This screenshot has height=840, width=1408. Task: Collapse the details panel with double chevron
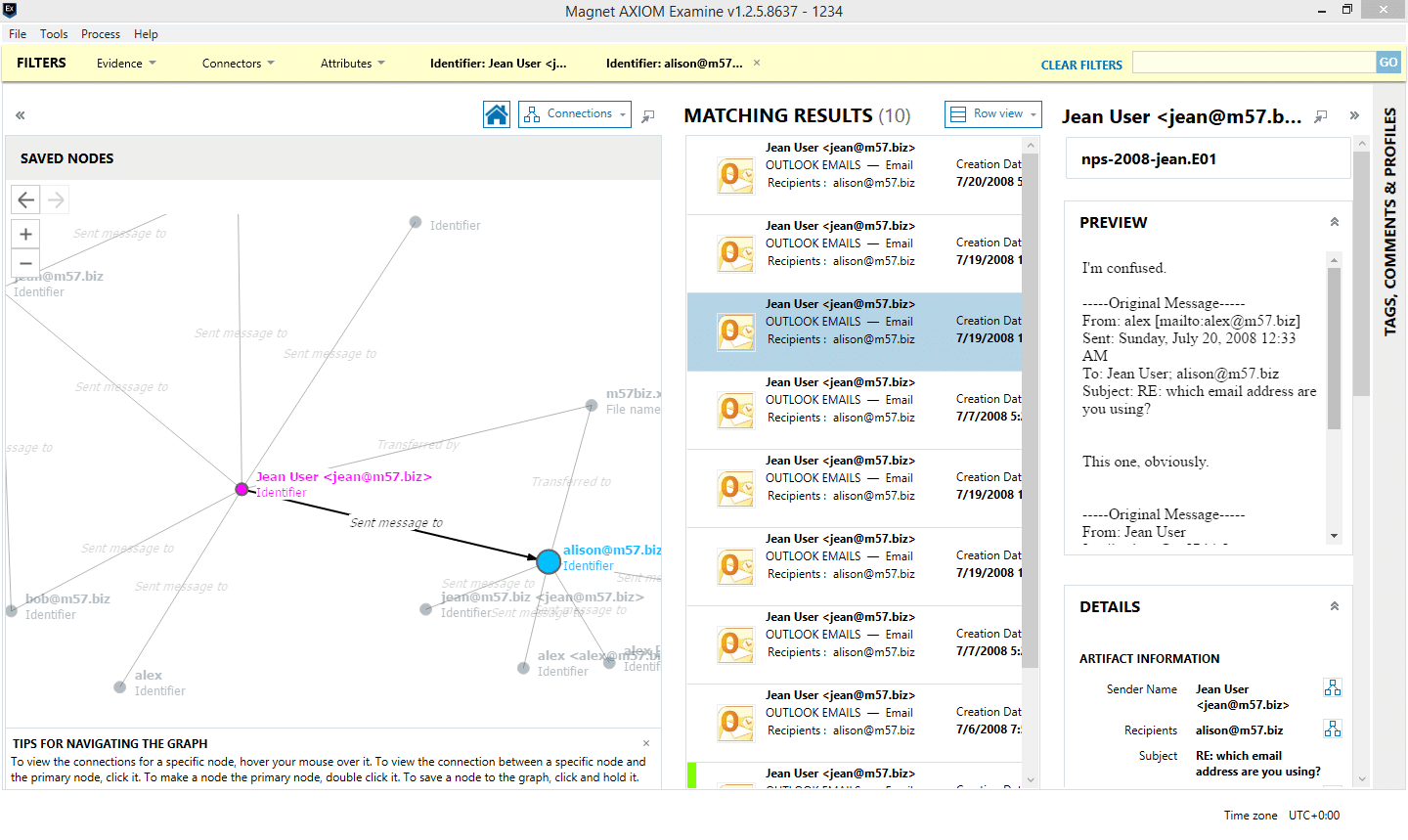(1354, 115)
